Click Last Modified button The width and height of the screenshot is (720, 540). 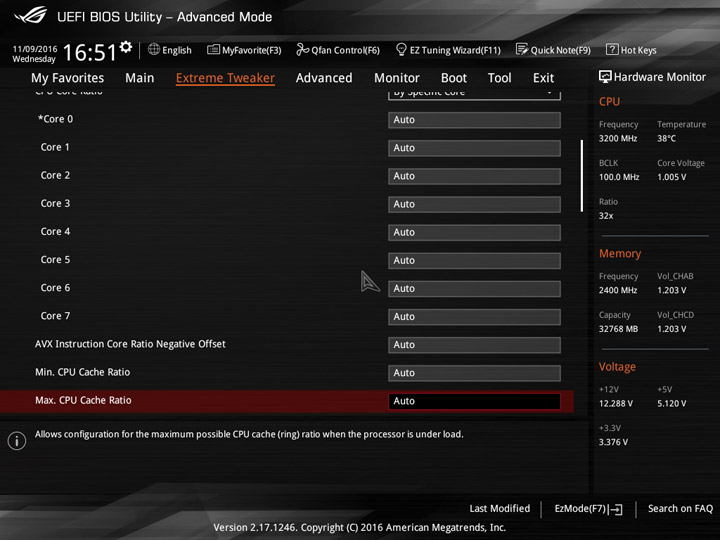tap(500, 508)
